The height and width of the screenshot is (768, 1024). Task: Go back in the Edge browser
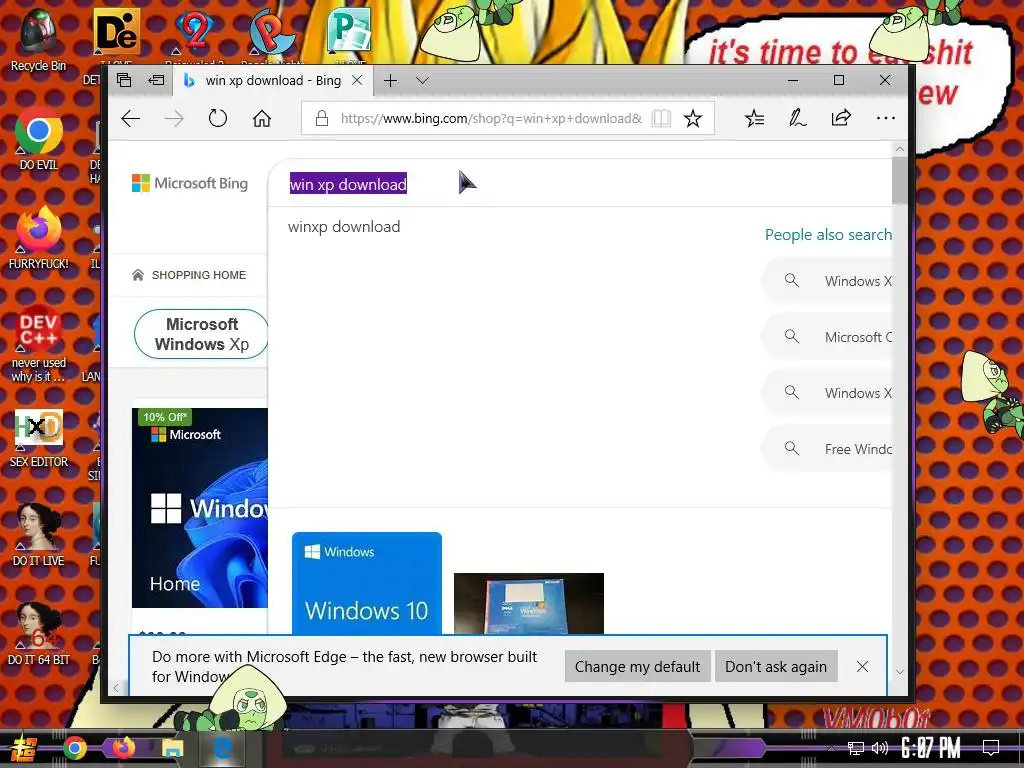click(131, 118)
